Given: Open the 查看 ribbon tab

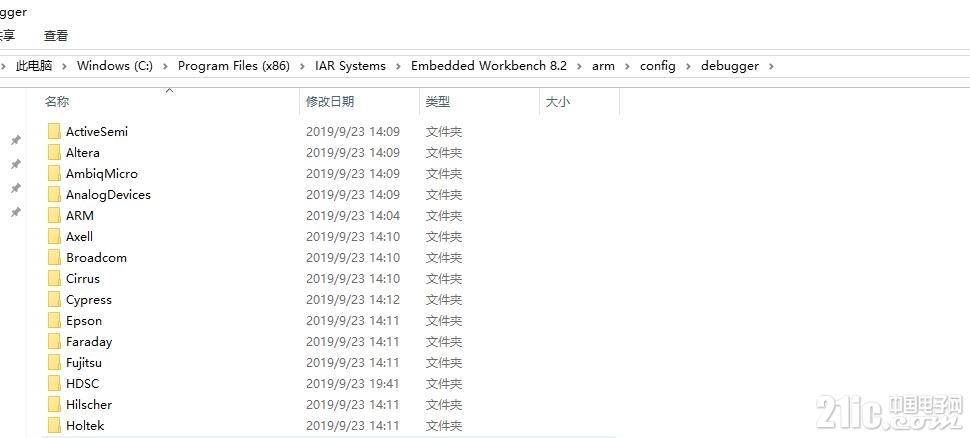Looking at the screenshot, I should 56,36.
